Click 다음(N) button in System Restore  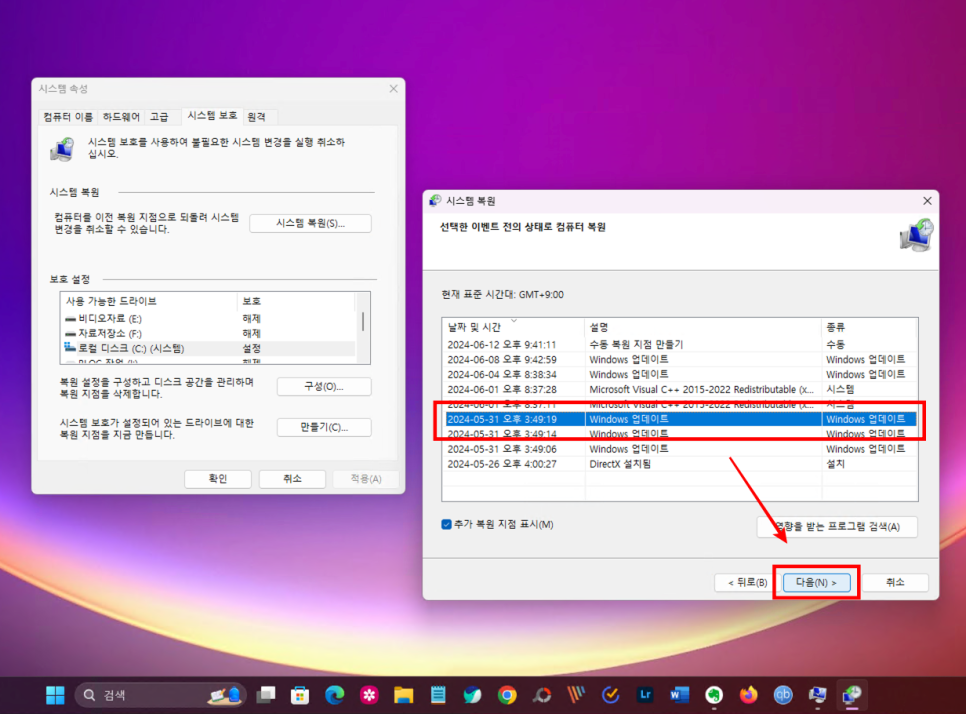pos(816,582)
